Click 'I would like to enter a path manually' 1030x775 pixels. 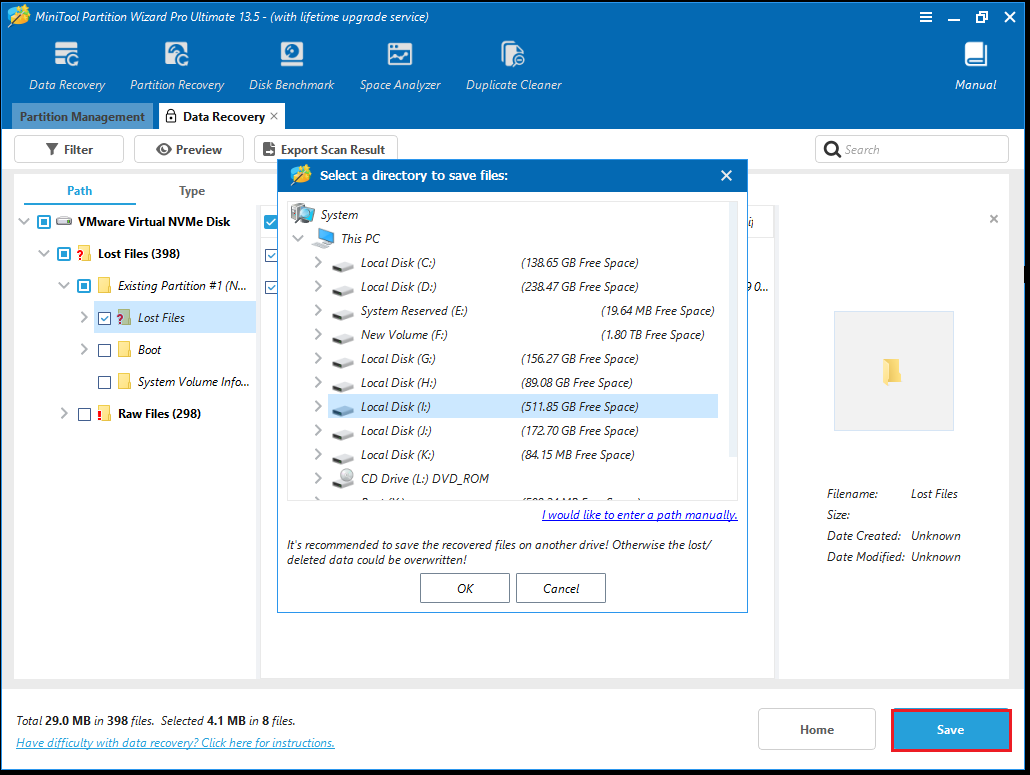[640, 515]
